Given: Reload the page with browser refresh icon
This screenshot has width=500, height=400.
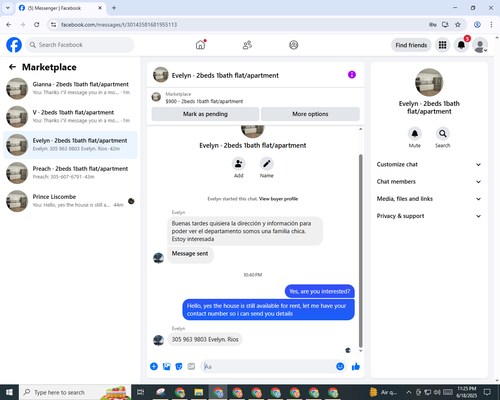Looking at the screenshot, I should pyautogui.click(x=37, y=25).
